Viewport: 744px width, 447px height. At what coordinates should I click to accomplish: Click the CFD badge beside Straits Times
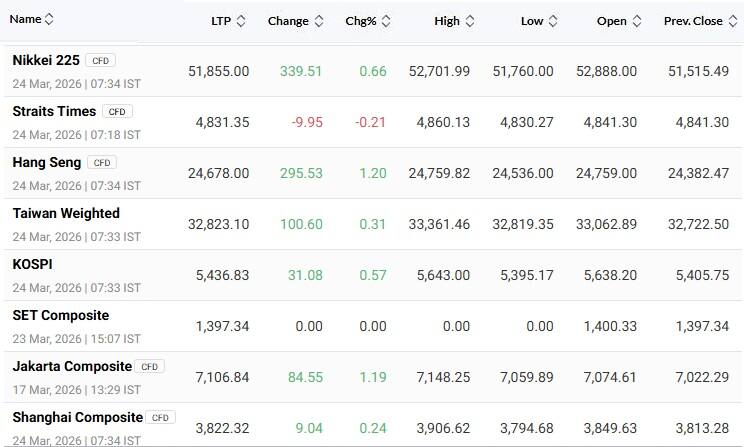point(117,112)
